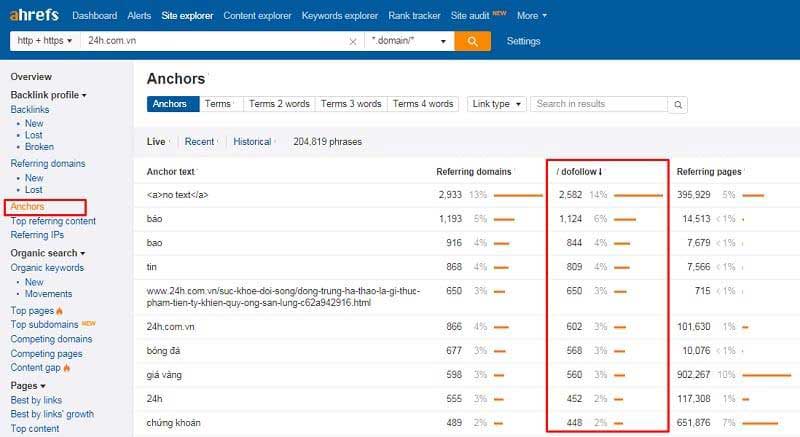Click the orange search button
Image resolution: width=800 pixels, height=437 pixels.
(x=472, y=41)
